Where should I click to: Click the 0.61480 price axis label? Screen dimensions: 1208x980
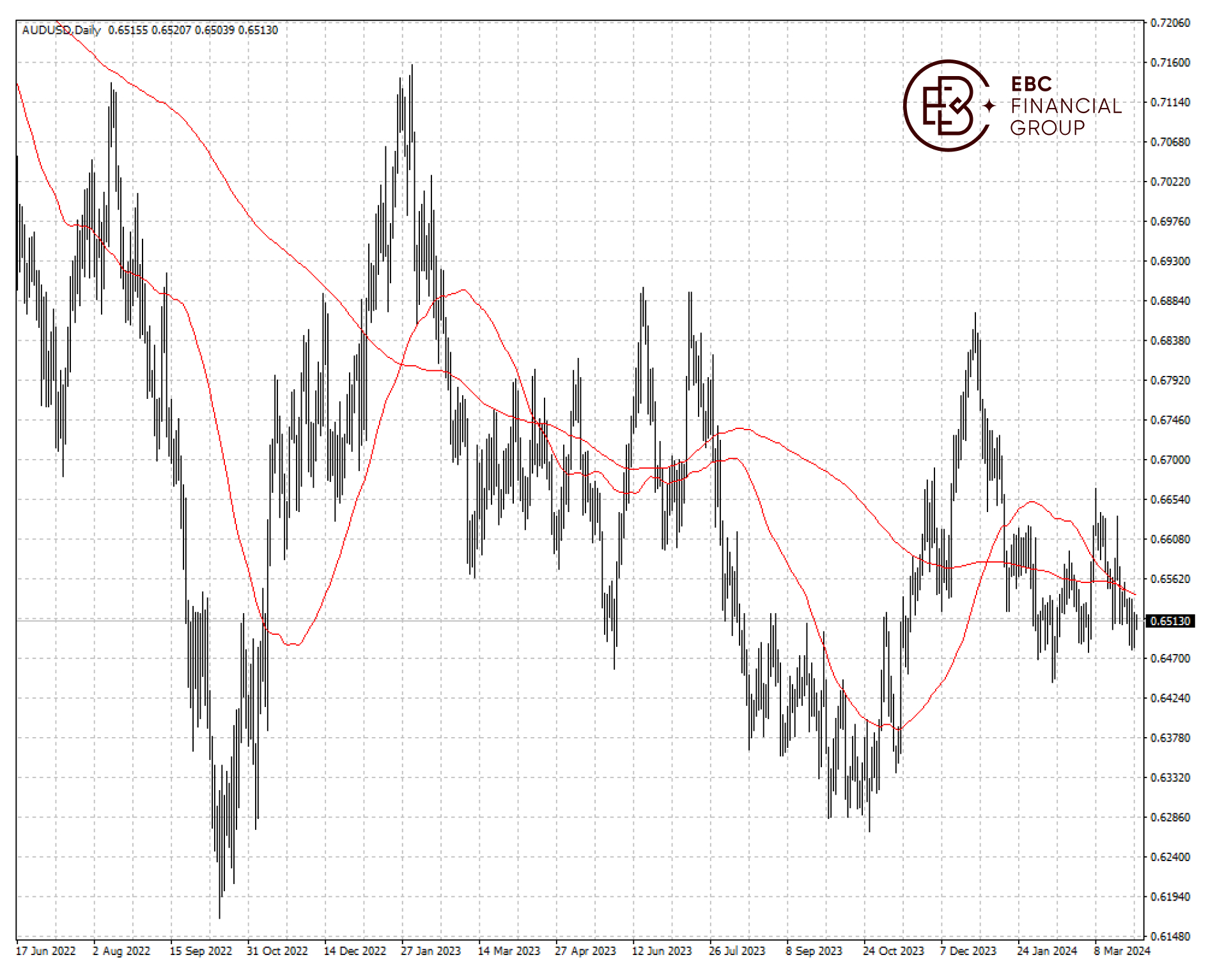click(1170, 937)
